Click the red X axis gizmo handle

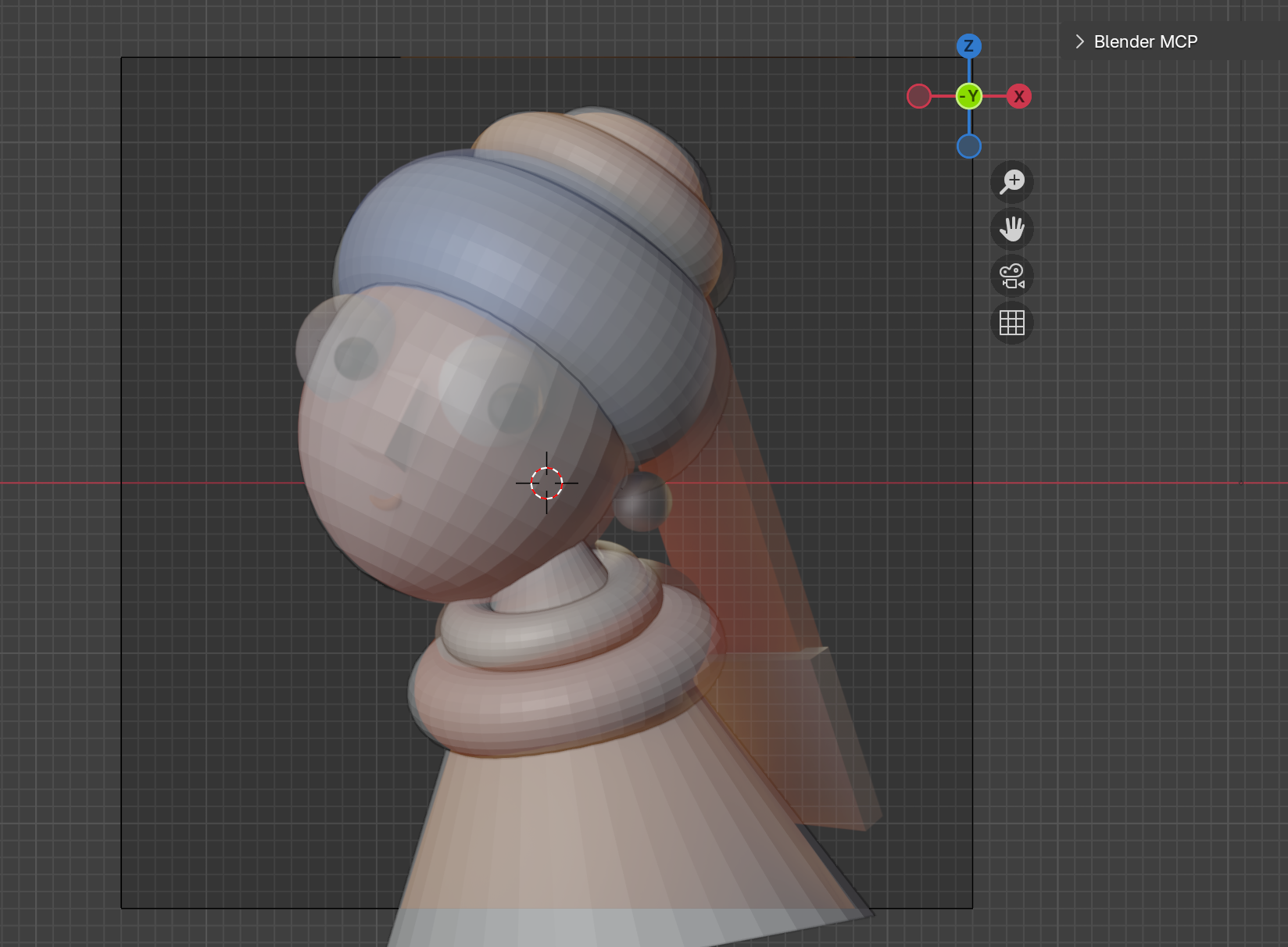pos(1019,97)
